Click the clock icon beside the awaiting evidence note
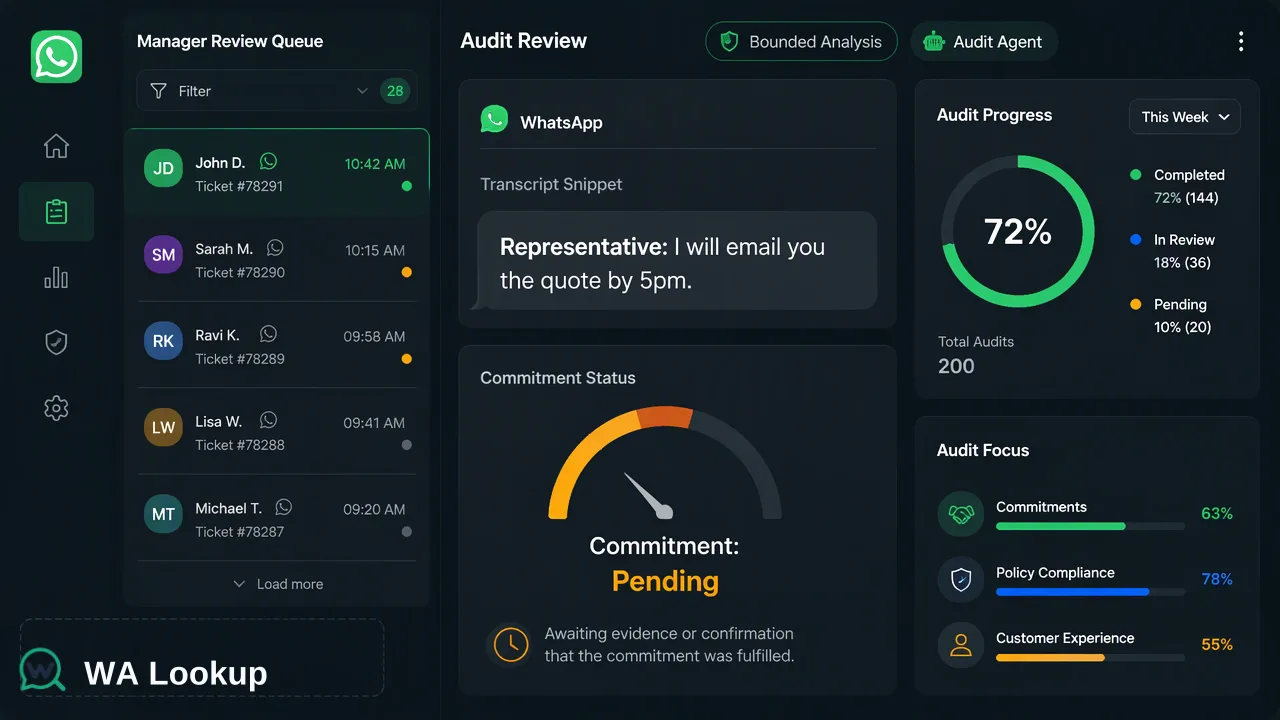The width and height of the screenshot is (1280, 720). [x=510, y=644]
